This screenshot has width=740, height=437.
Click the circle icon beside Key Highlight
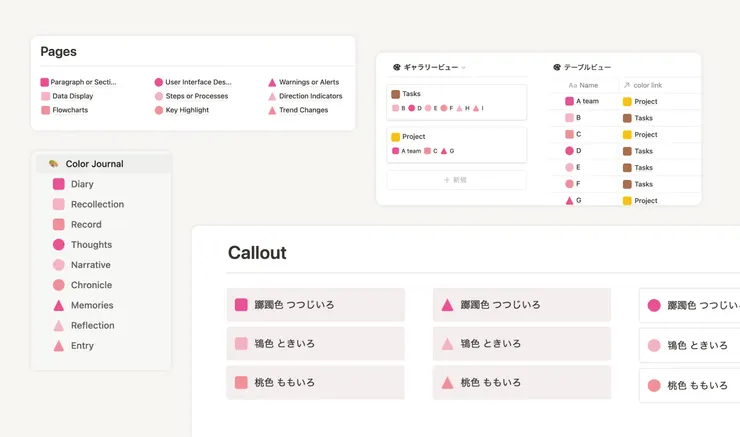159,110
